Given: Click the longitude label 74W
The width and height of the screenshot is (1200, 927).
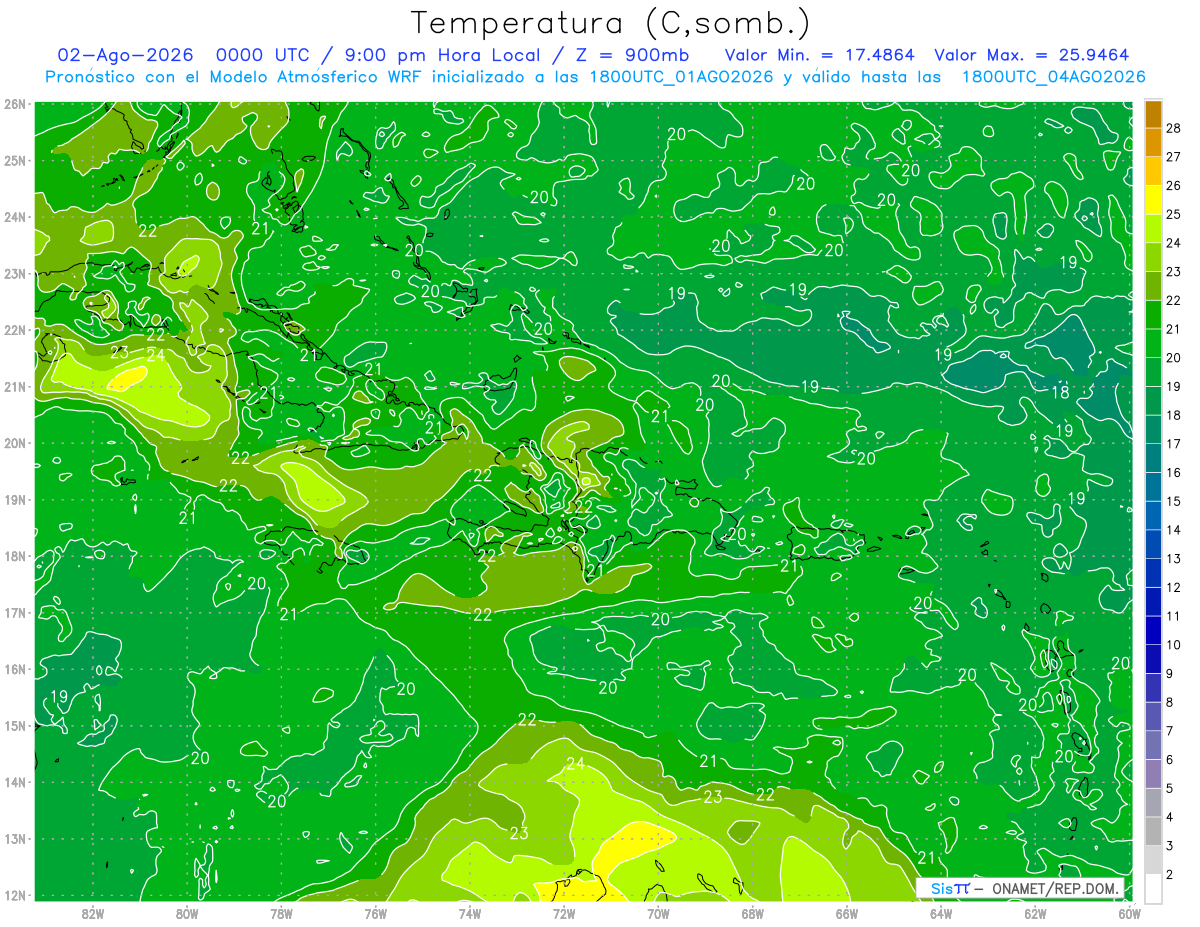Looking at the screenshot, I should coord(469,914).
